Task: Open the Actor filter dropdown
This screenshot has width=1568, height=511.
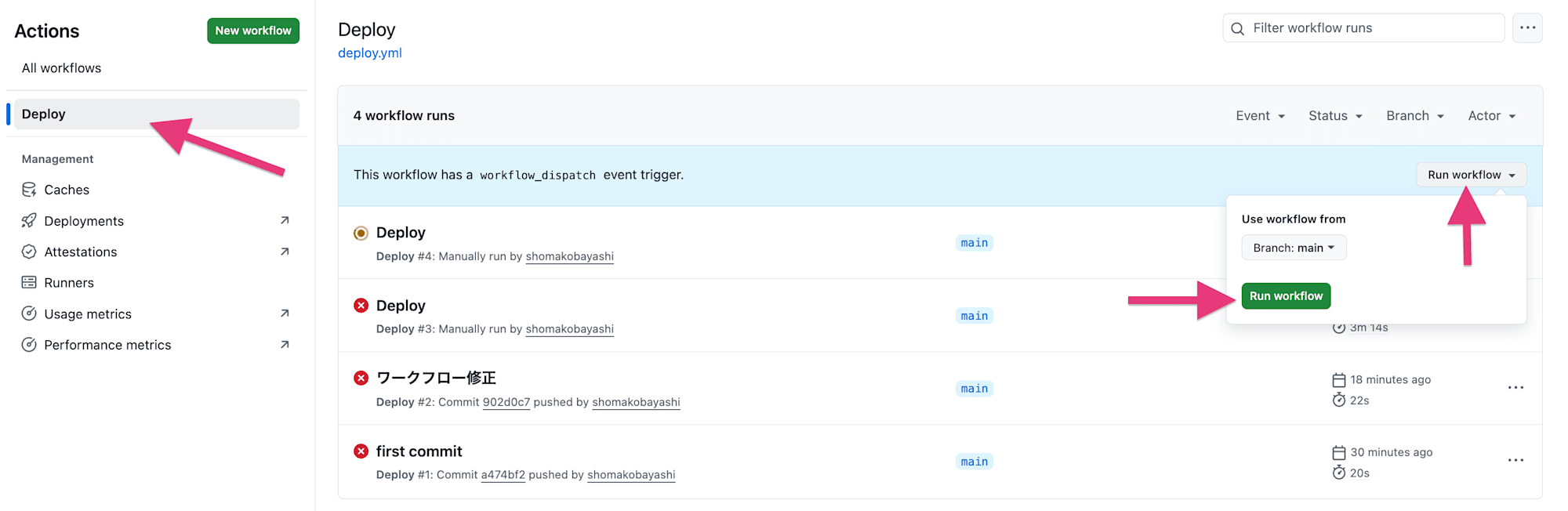Action: coord(1491,116)
